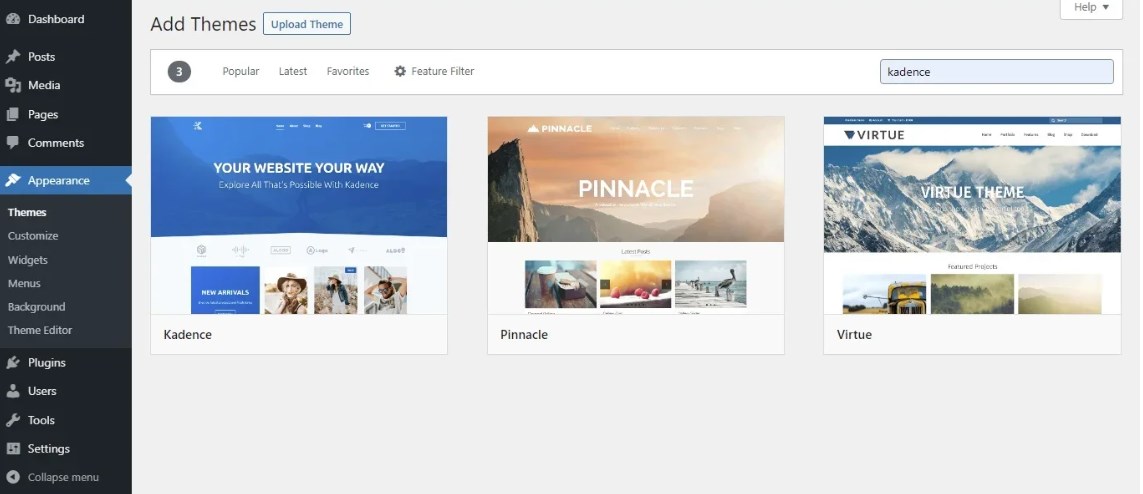Select the Virtue theme preview thumbnail
The height and width of the screenshot is (494, 1143).
972,216
